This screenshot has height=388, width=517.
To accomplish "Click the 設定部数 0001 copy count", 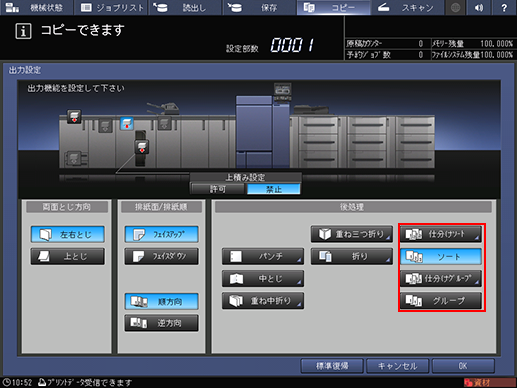I will [292, 45].
